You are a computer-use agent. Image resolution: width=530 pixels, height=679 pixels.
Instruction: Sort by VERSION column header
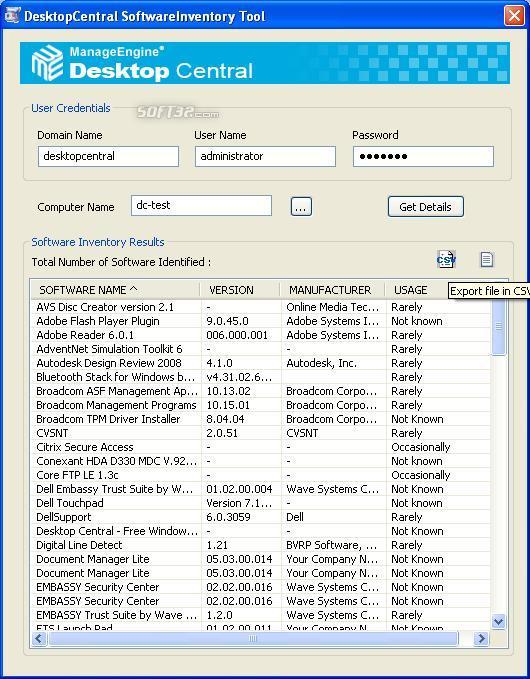pos(240,290)
